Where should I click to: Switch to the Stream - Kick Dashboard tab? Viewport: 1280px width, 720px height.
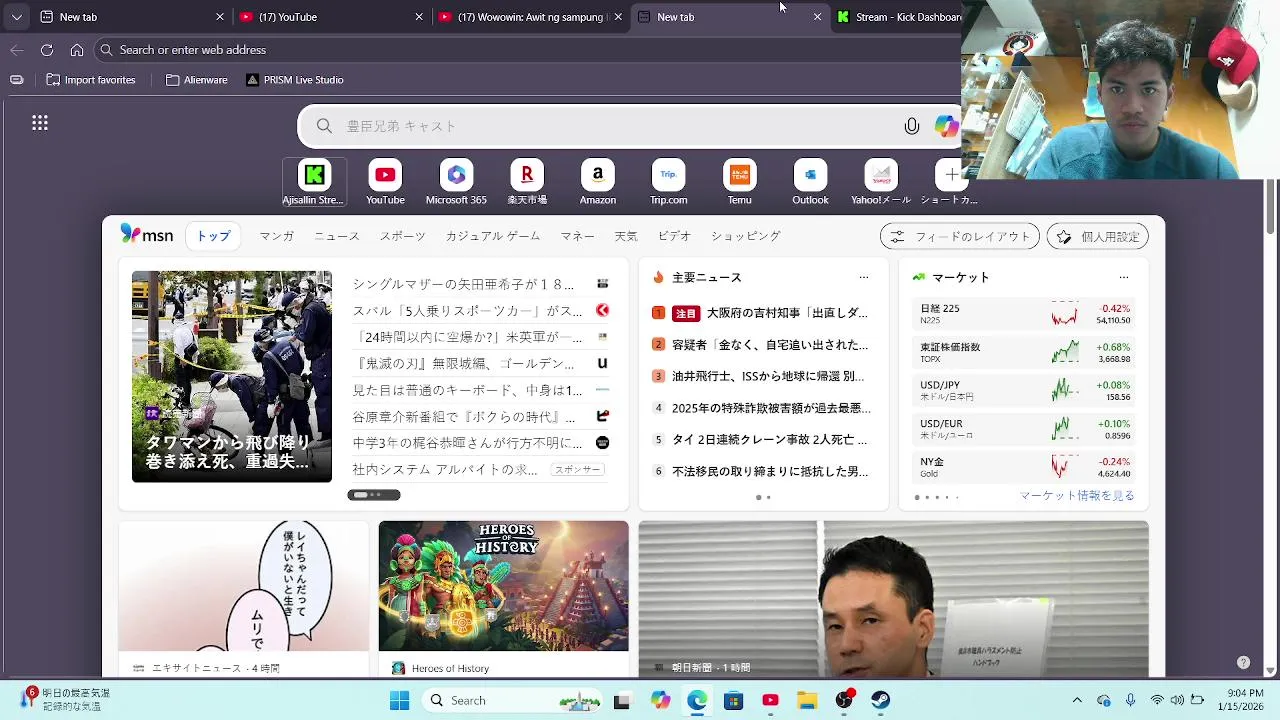point(897,17)
